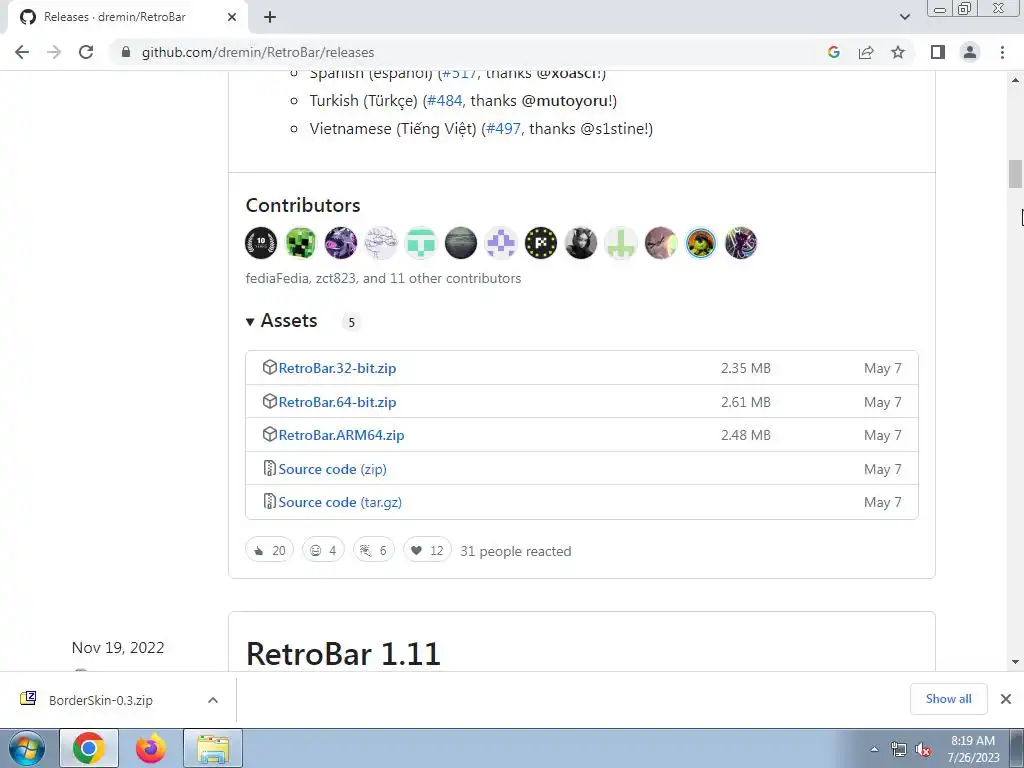This screenshot has height=768, width=1024.
Task: Open network icon in system tray
Action: coord(899,750)
